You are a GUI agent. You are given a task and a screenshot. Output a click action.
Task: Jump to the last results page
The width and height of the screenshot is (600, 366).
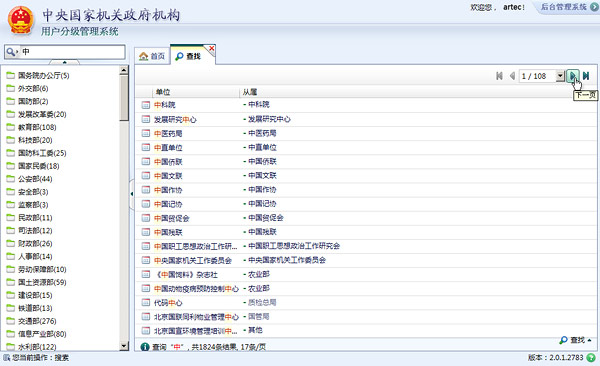point(586,76)
